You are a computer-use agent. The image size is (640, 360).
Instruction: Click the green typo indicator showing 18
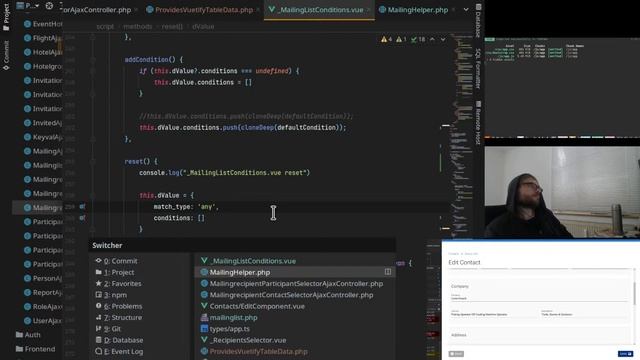click(x=418, y=39)
